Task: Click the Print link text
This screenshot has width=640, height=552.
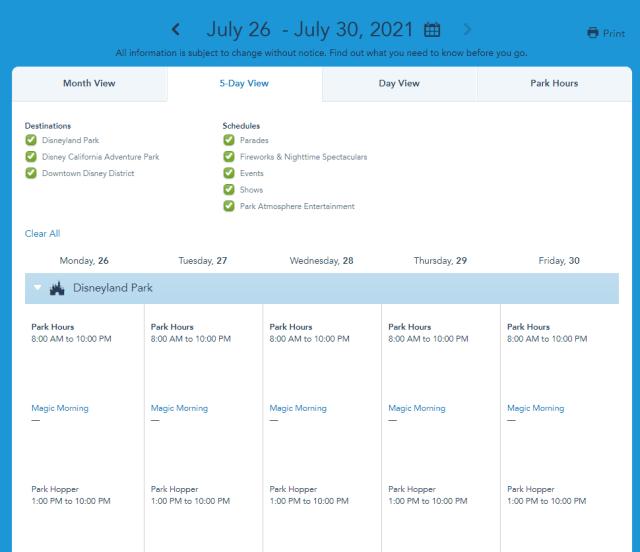Action: click(x=614, y=33)
